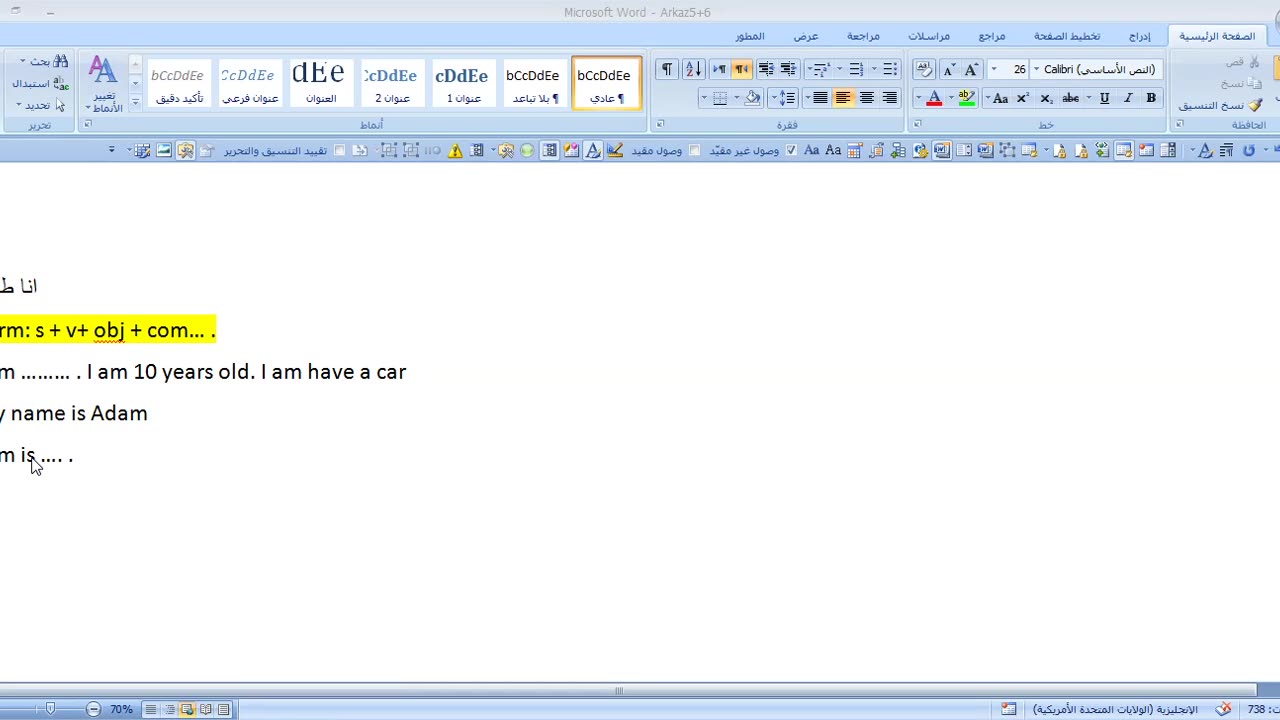Image resolution: width=1280 pixels, height=720 pixels.
Task: Toggle show paragraph marks ¶
Action: tap(667, 69)
